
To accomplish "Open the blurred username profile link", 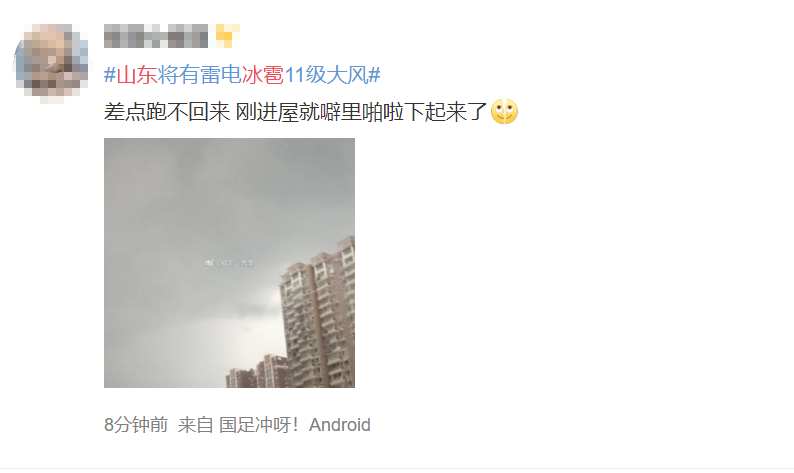I will click(156, 36).
